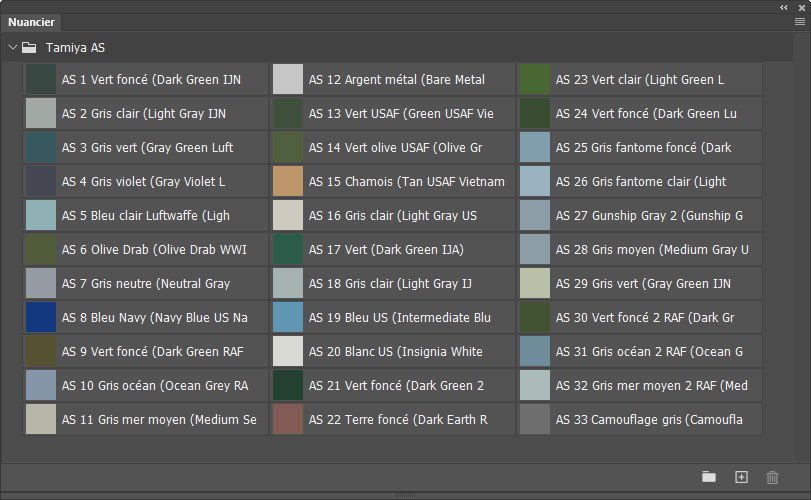
Task: Click the new swatch group folder icon
Action: coord(709,477)
